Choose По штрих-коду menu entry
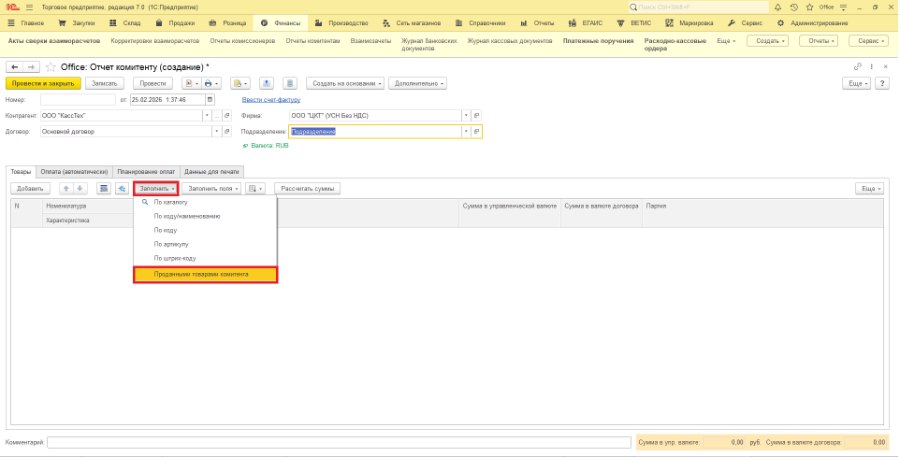The image size is (900, 457). tap(205, 258)
